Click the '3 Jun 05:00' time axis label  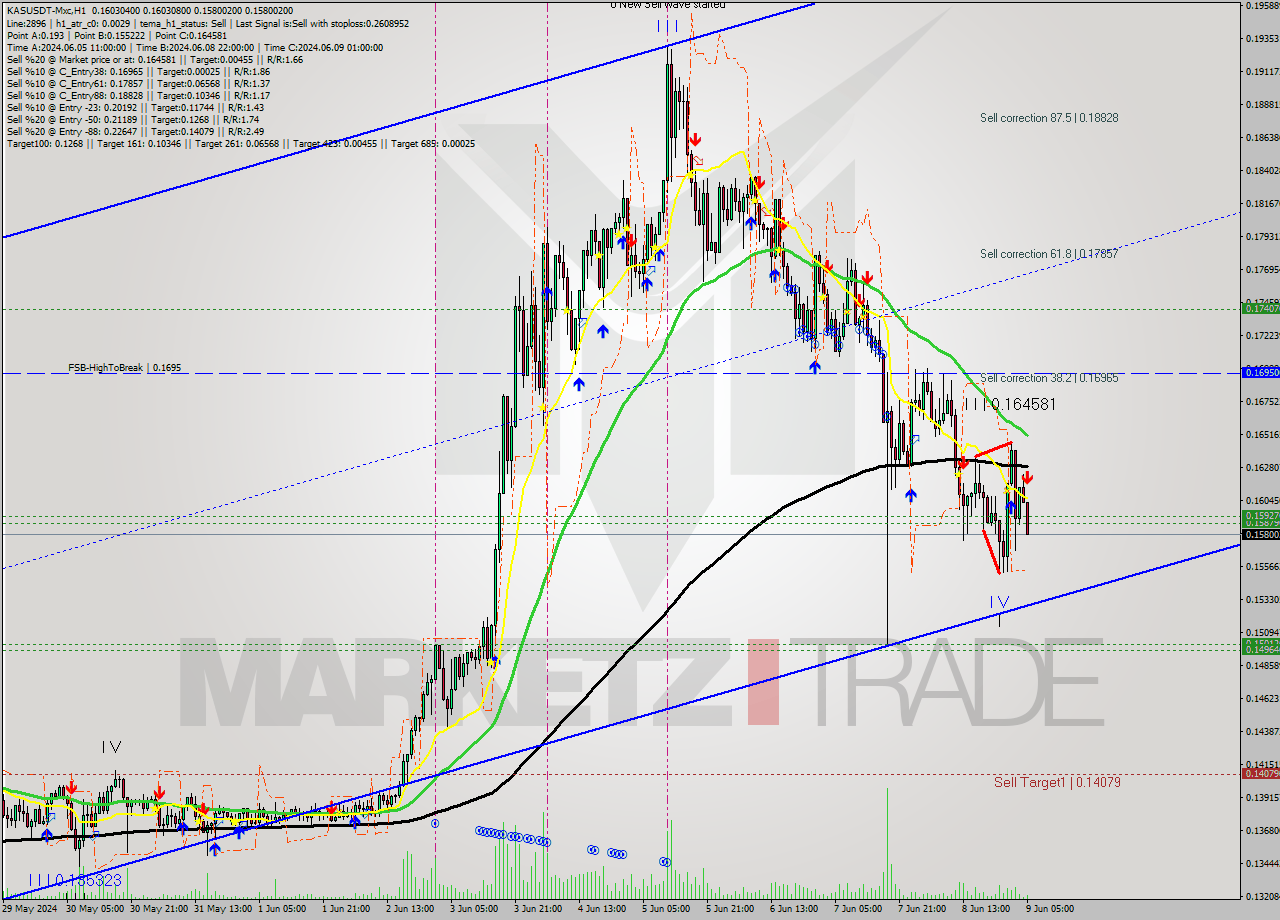tap(473, 909)
